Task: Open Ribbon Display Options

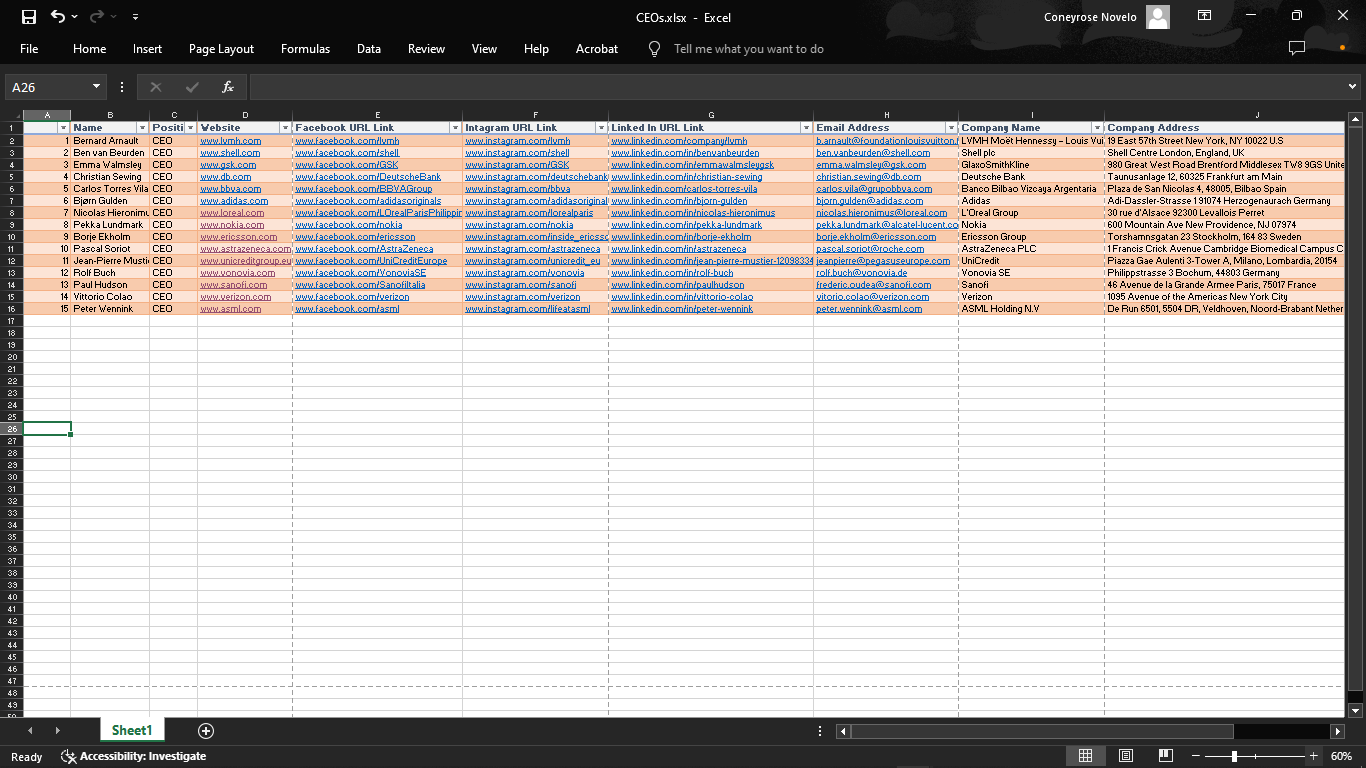Action: [x=1205, y=16]
